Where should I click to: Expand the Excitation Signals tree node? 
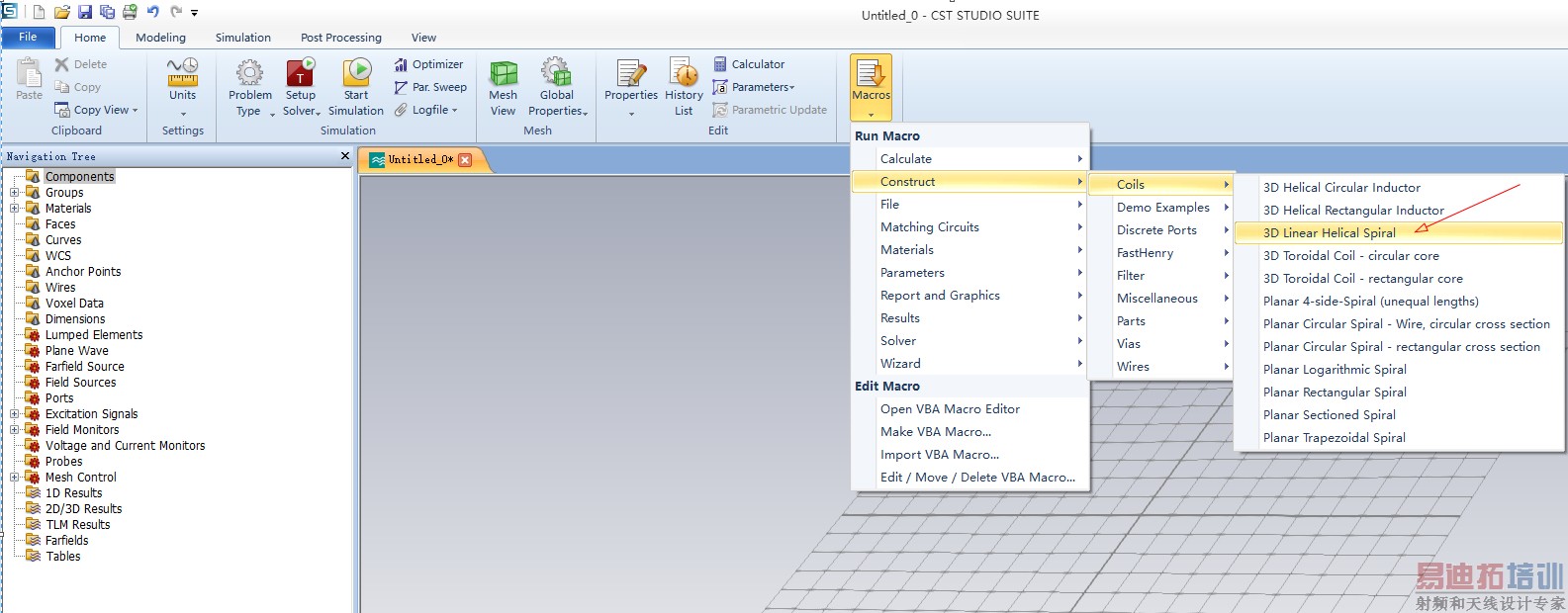coord(15,414)
